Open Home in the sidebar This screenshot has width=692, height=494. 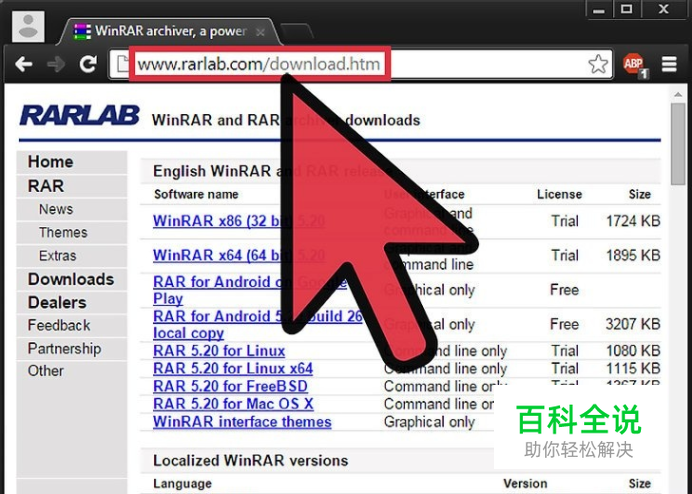[72, 162]
